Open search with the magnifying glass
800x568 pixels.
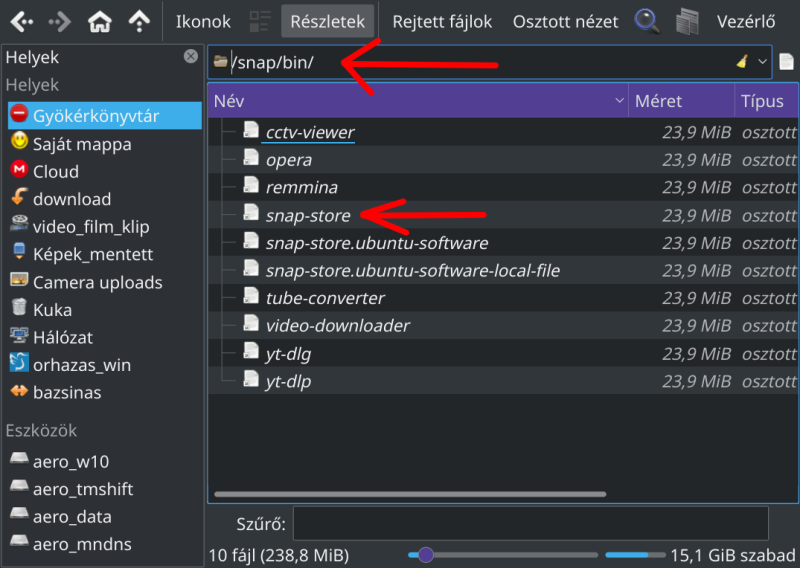[647, 22]
